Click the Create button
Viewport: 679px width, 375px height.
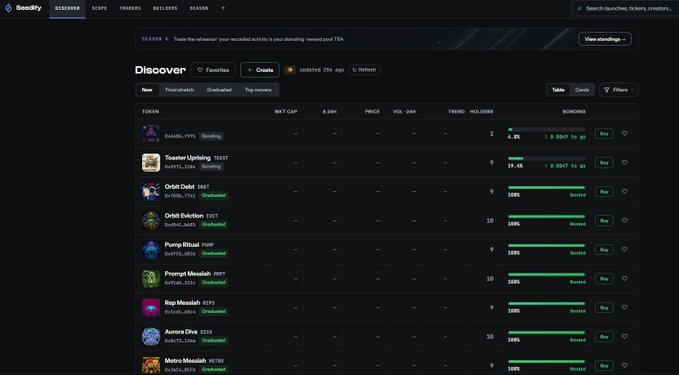(260, 70)
